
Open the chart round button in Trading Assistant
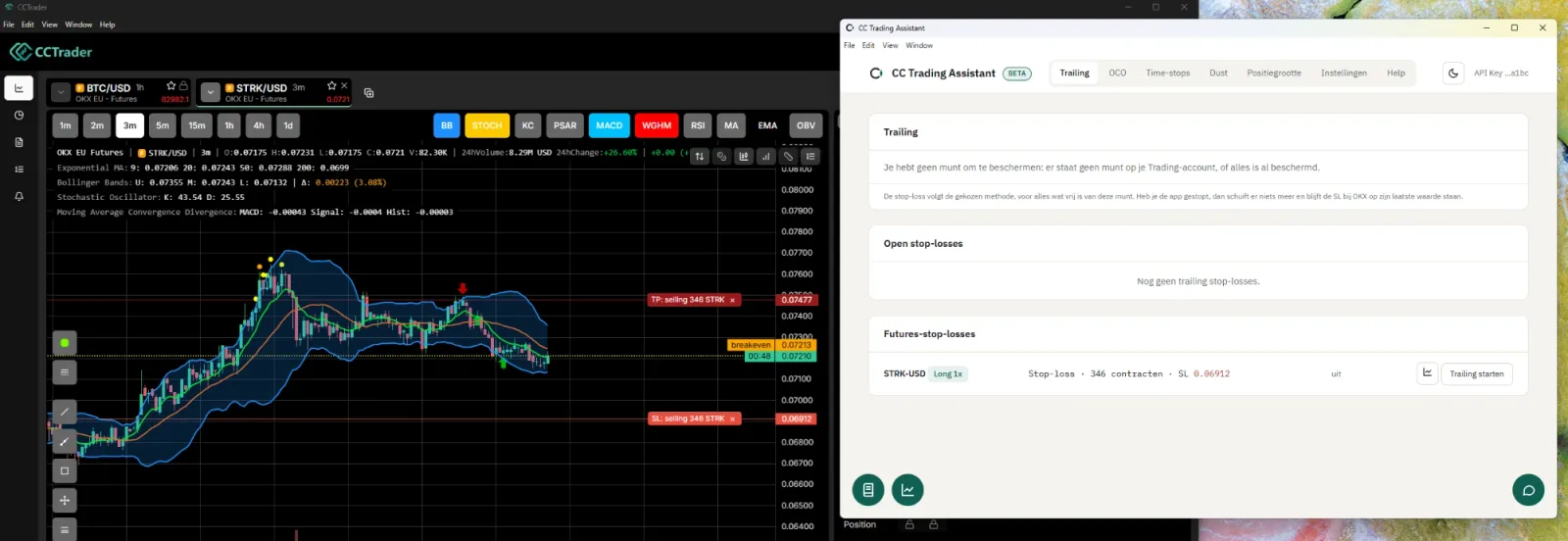coord(907,489)
